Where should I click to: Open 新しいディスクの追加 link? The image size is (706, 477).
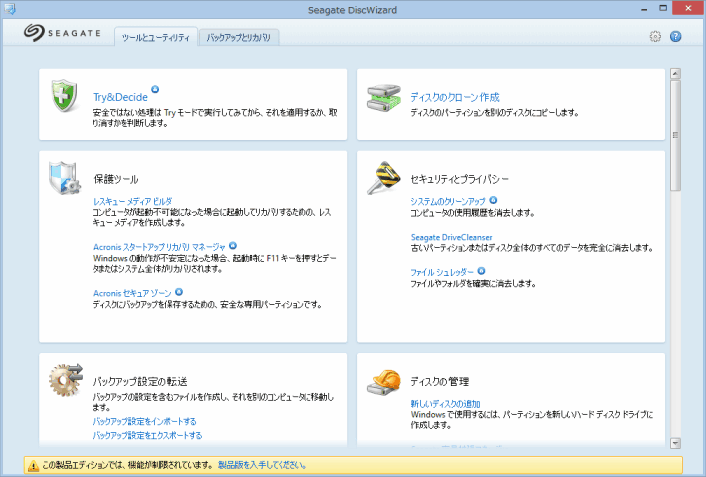click(445, 404)
